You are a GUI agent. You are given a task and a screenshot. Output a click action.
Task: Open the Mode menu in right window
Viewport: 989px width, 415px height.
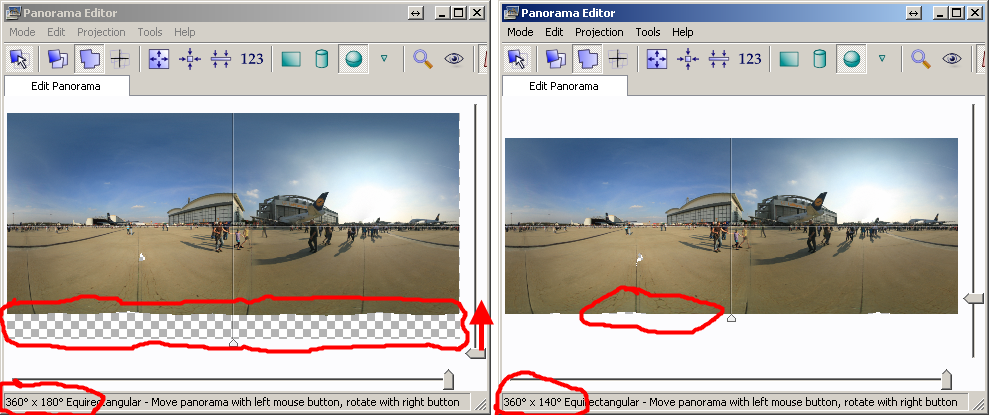519,32
